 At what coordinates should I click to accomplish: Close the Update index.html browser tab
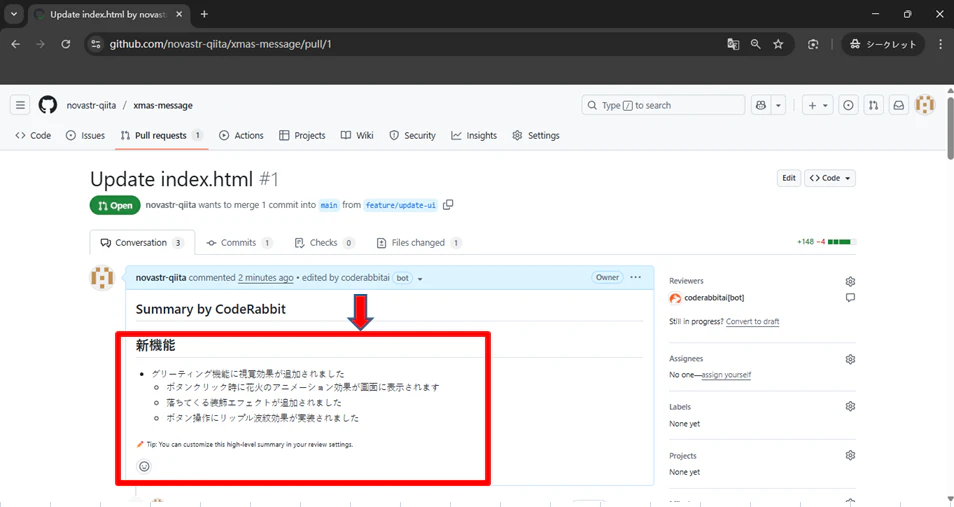tap(179, 14)
